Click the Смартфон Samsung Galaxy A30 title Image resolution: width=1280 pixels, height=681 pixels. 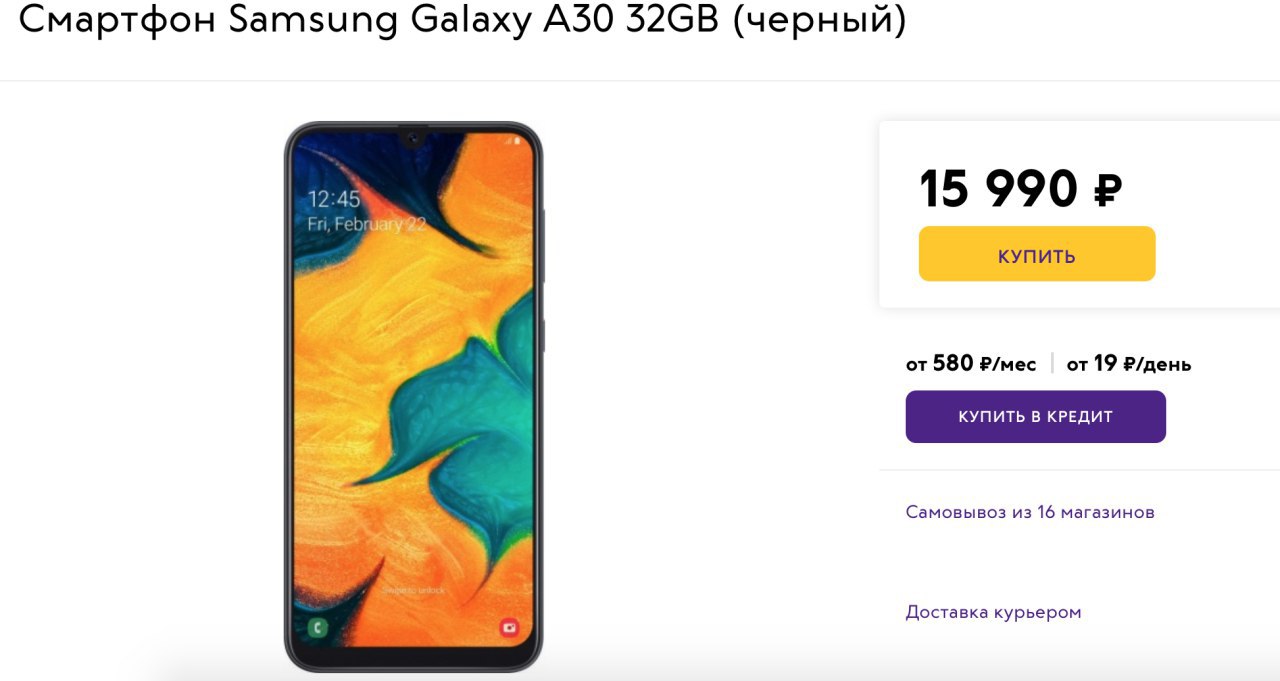point(368,20)
